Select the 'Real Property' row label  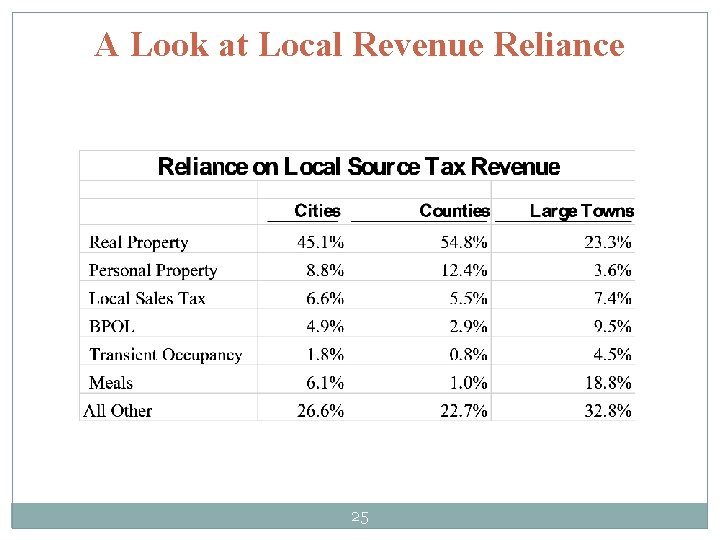pyautogui.click(x=139, y=242)
